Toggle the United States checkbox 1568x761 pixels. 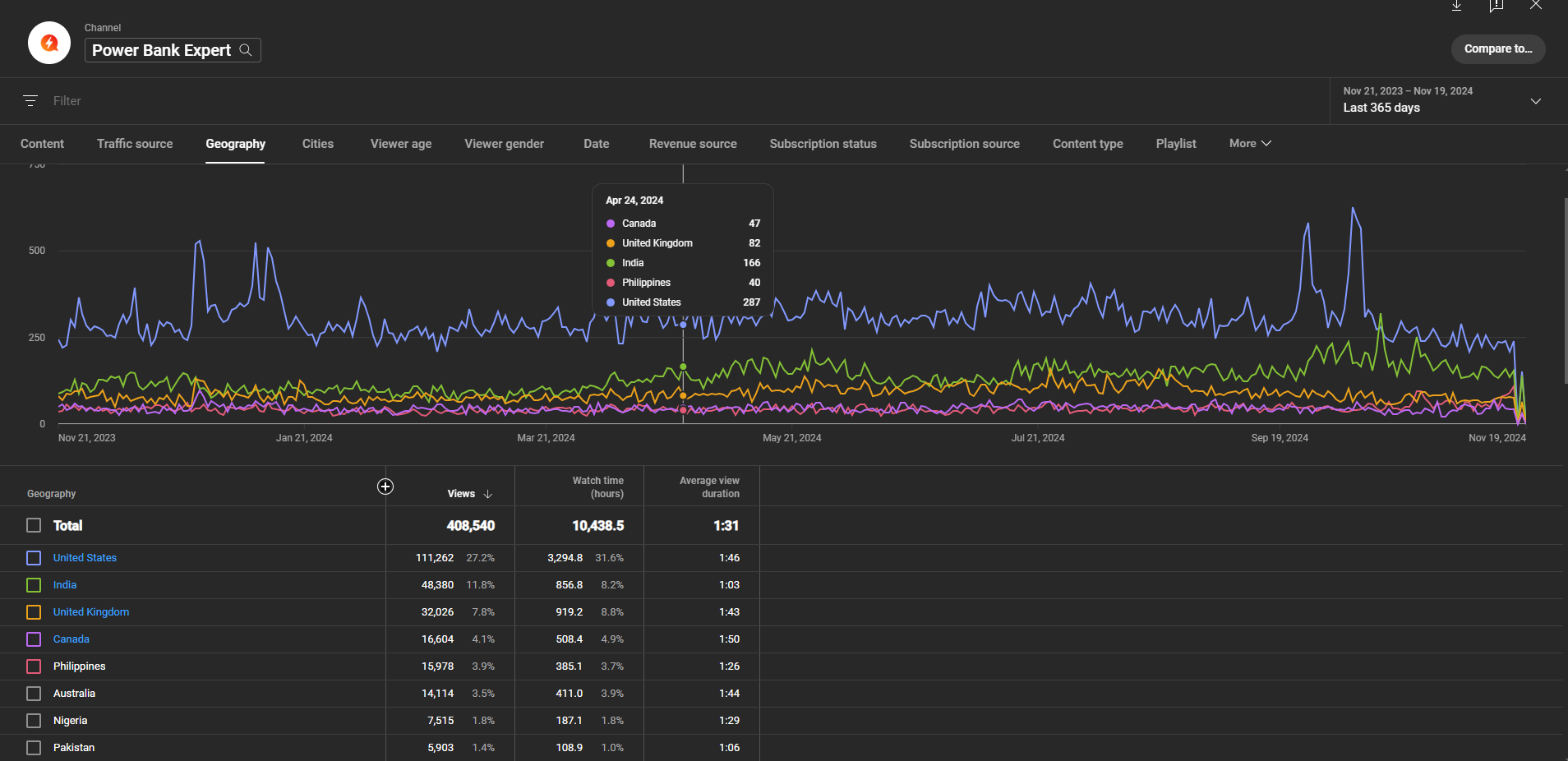34,558
